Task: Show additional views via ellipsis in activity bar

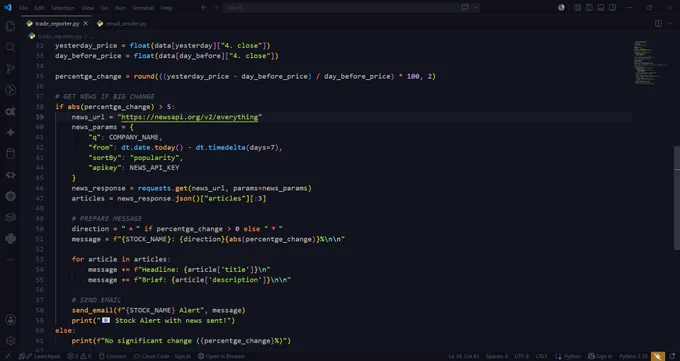Action: [x=10, y=259]
